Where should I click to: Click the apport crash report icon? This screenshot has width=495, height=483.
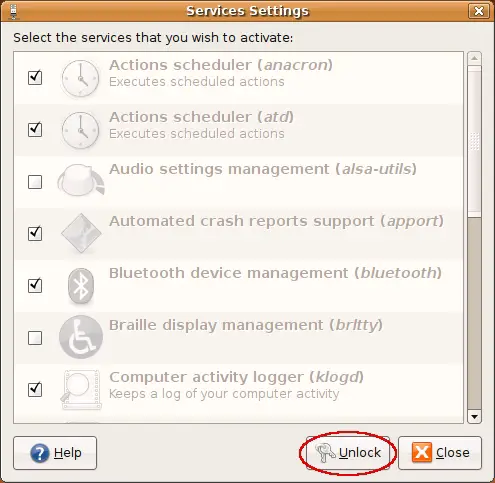click(x=81, y=233)
